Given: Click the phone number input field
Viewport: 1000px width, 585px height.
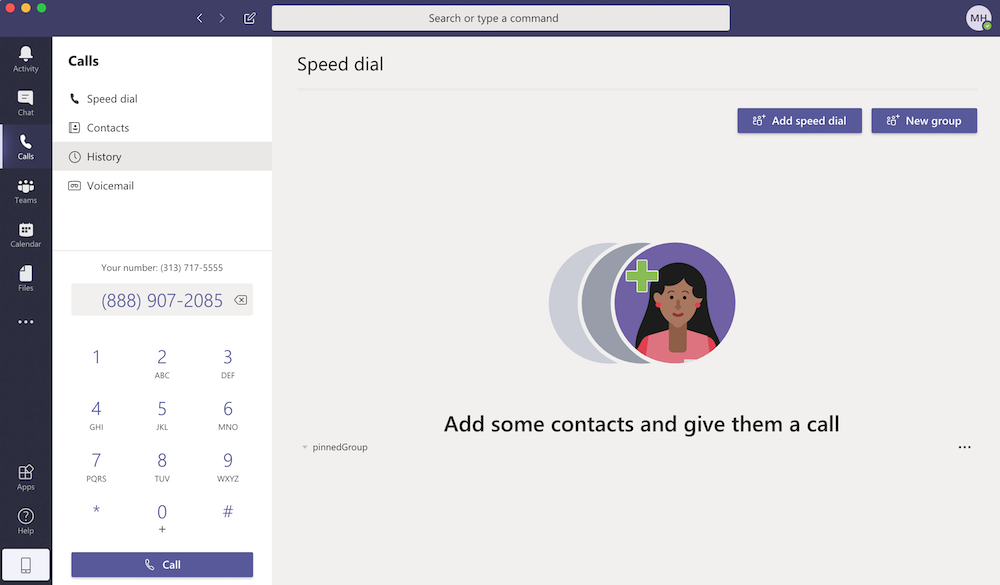Looking at the screenshot, I should (x=162, y=300).
